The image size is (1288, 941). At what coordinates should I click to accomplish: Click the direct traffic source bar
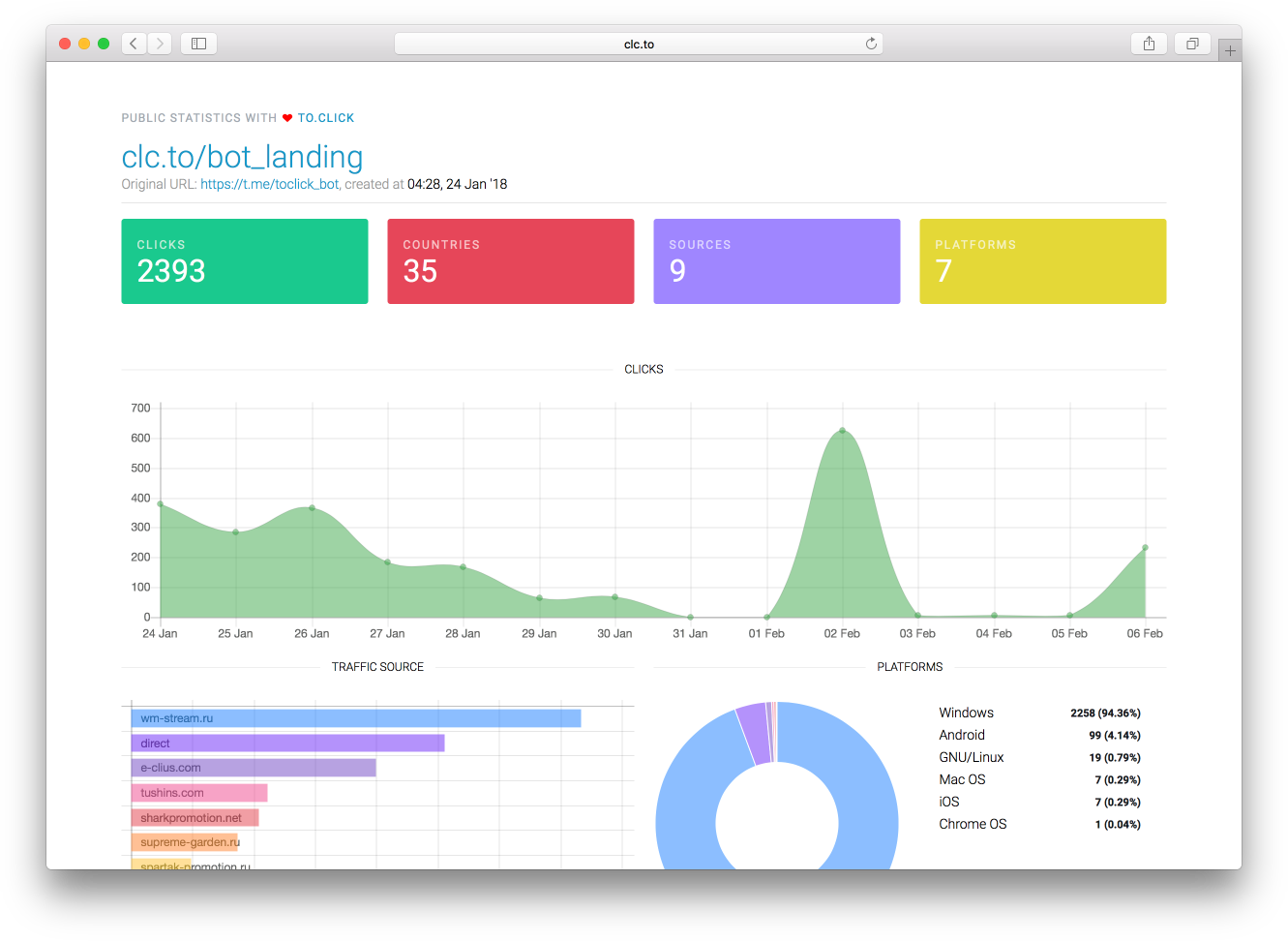pyautogui.click(x=288, y=744)
